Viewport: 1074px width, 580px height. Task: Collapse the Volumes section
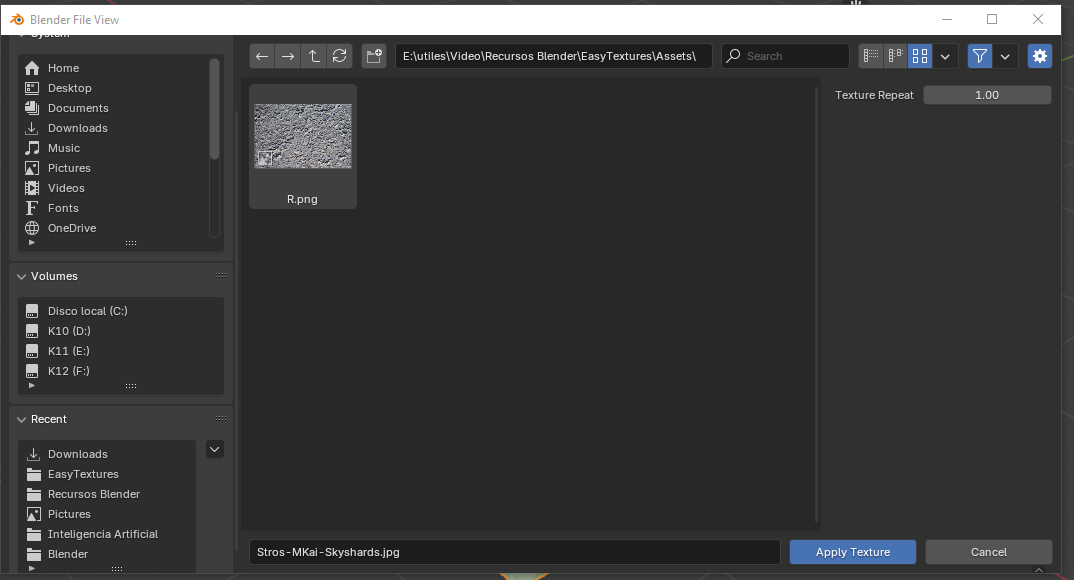pos(21,276)
